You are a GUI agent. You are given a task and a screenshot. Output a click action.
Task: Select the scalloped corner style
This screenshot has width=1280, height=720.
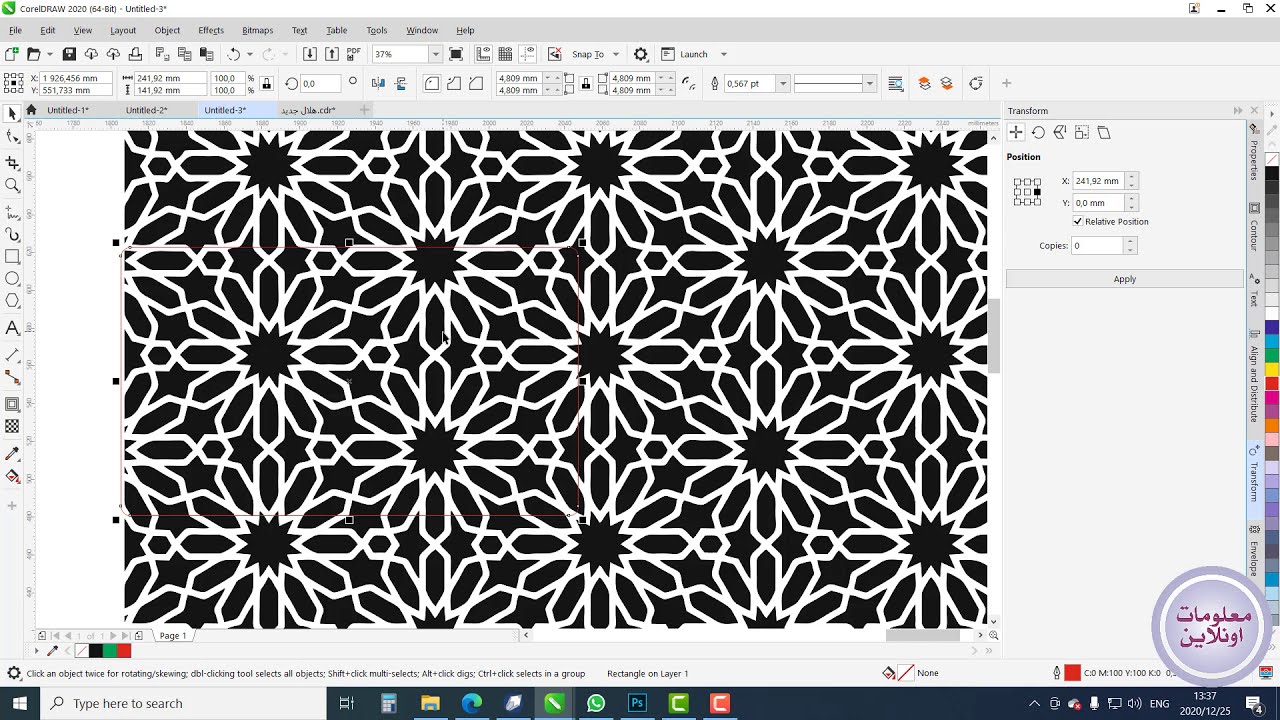point(454,84)
